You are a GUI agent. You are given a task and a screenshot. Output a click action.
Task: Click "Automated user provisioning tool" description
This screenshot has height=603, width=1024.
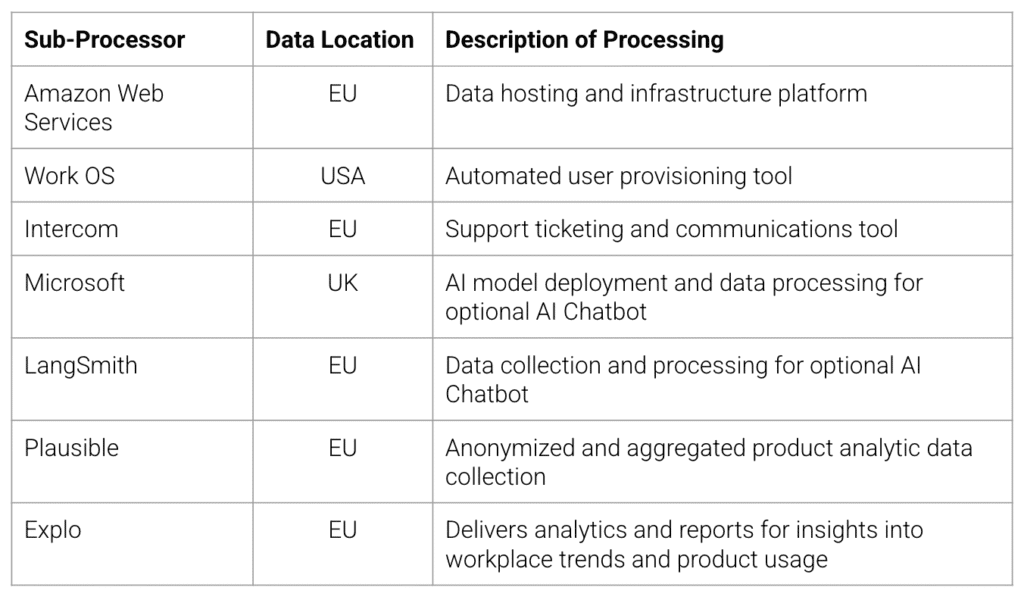pyautogui.click(x=618, y=176)
